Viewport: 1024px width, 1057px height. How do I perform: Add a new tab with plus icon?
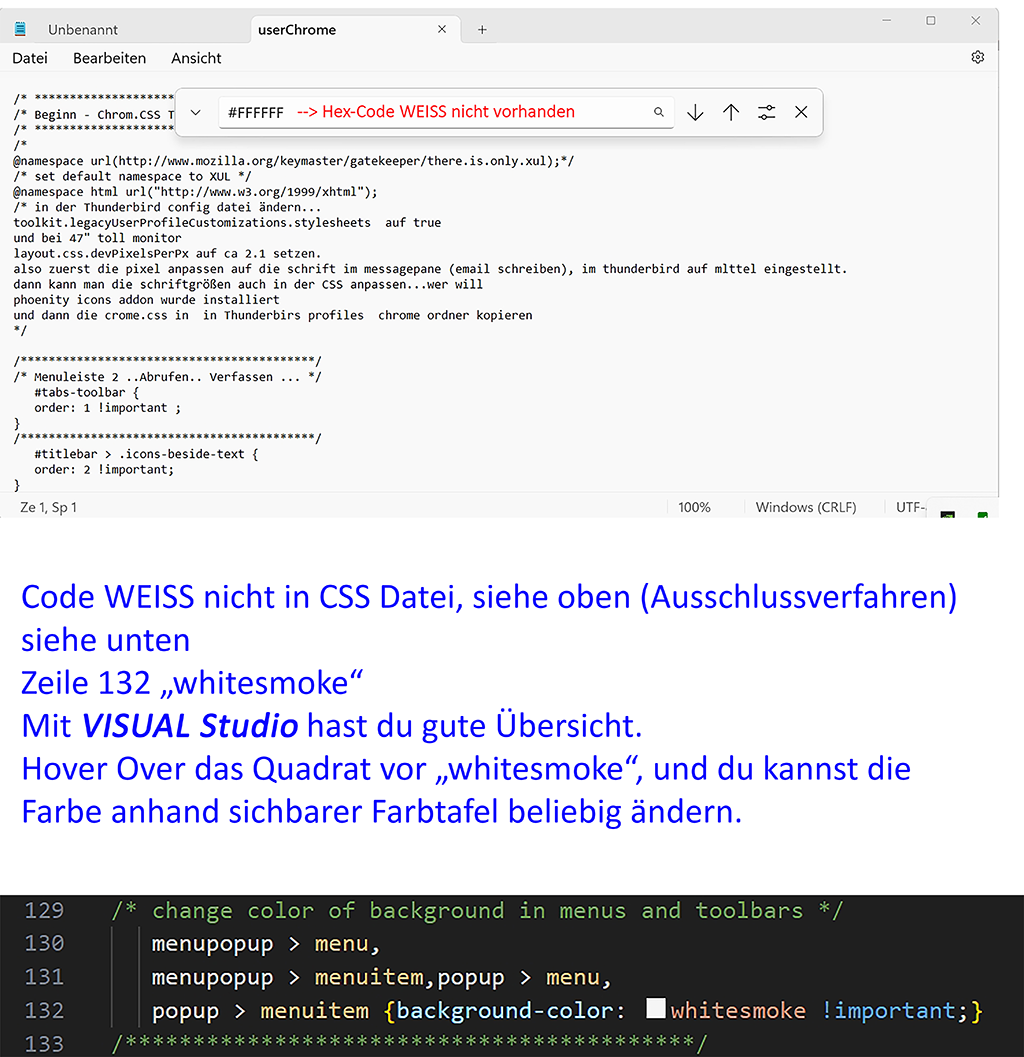tap(482, 30)
